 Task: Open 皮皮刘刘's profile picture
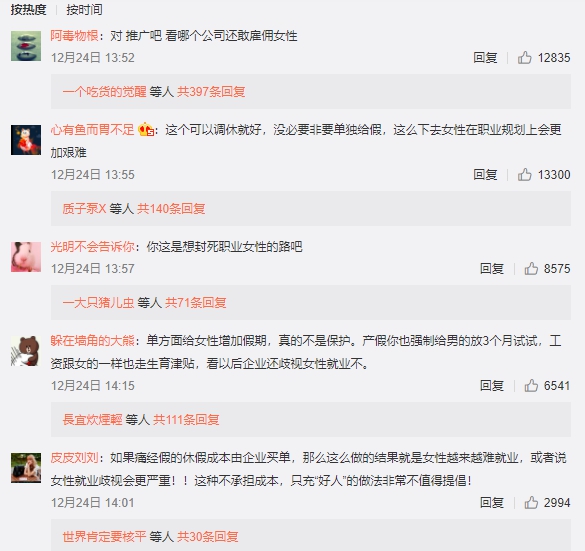point(26,468)
